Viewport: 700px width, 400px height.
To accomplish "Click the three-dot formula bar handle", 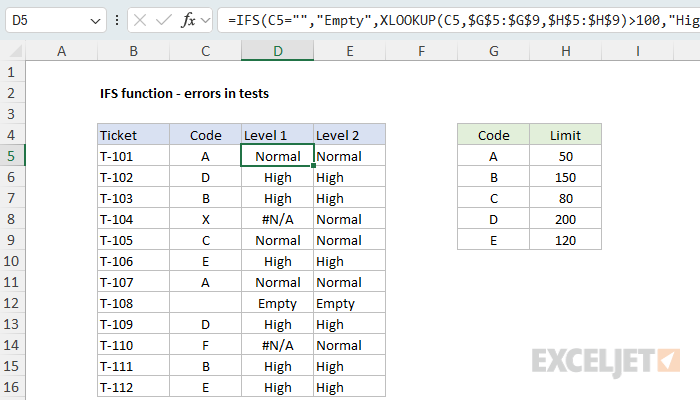I will point(117,20).
